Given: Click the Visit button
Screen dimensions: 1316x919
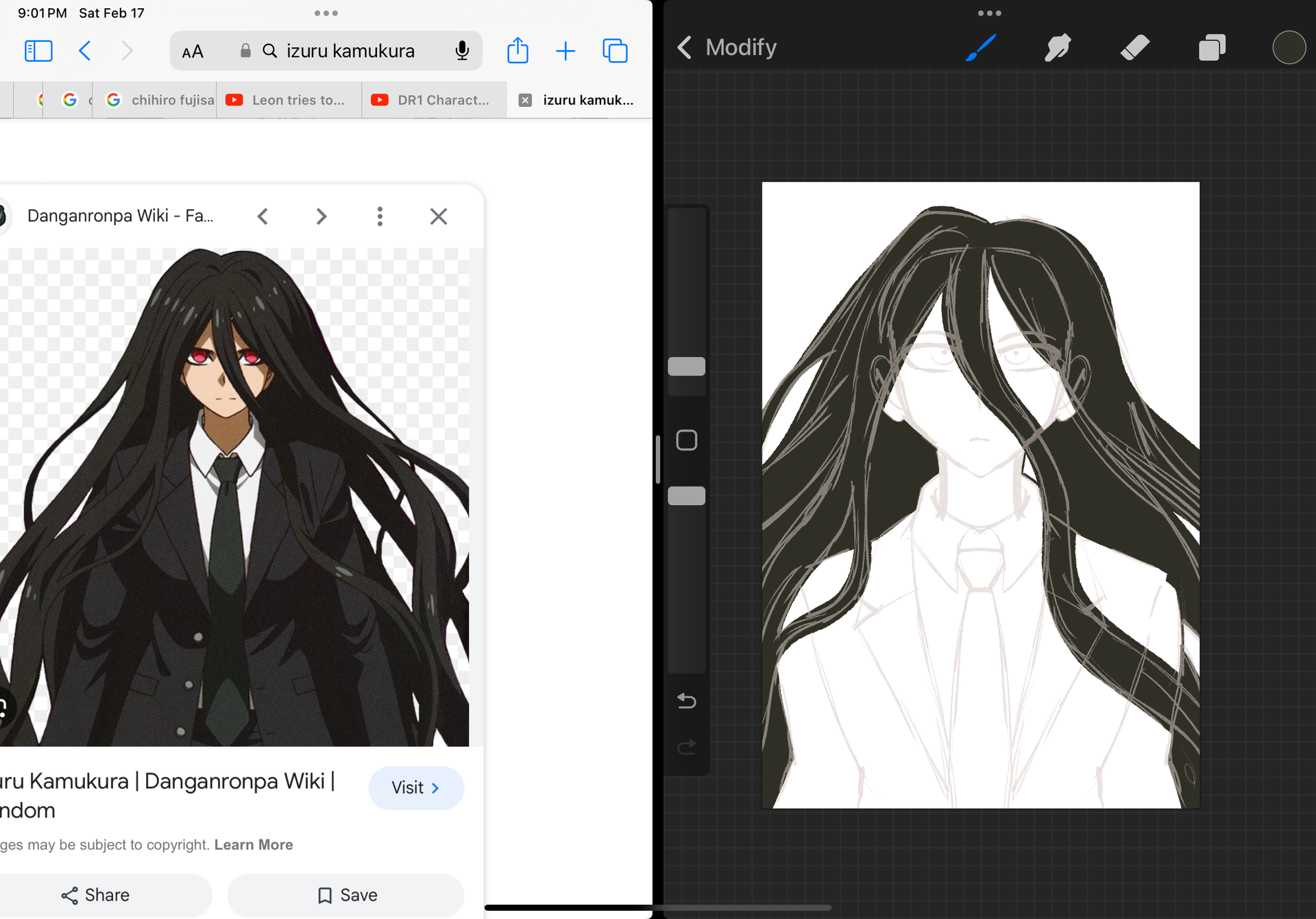Looking at the screenshot, I should (x=416, y=788).
